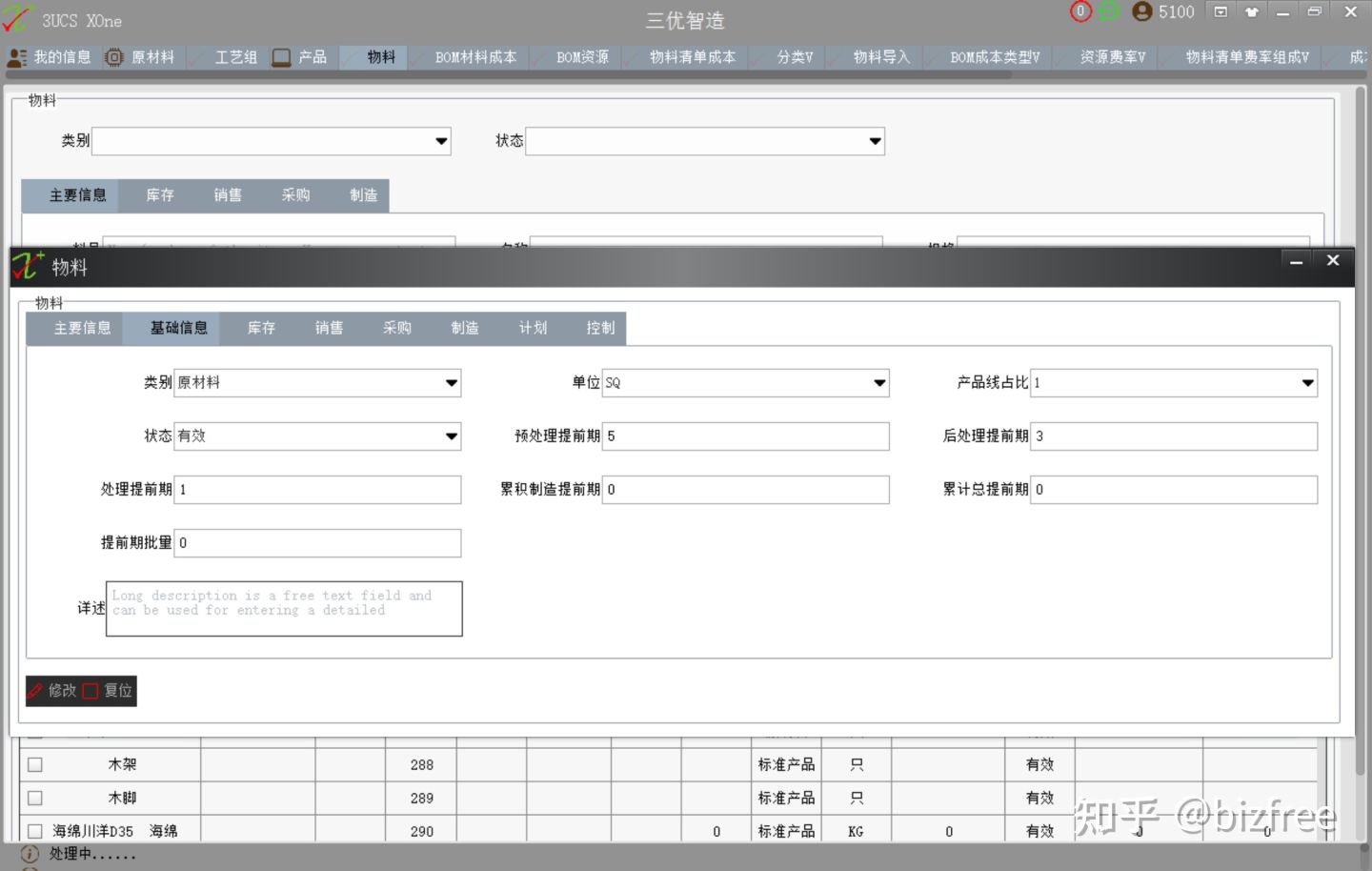This screenshot has width=1372, height=871.
Task: Open 物料 top tab
Action: (x=373, y=57)
